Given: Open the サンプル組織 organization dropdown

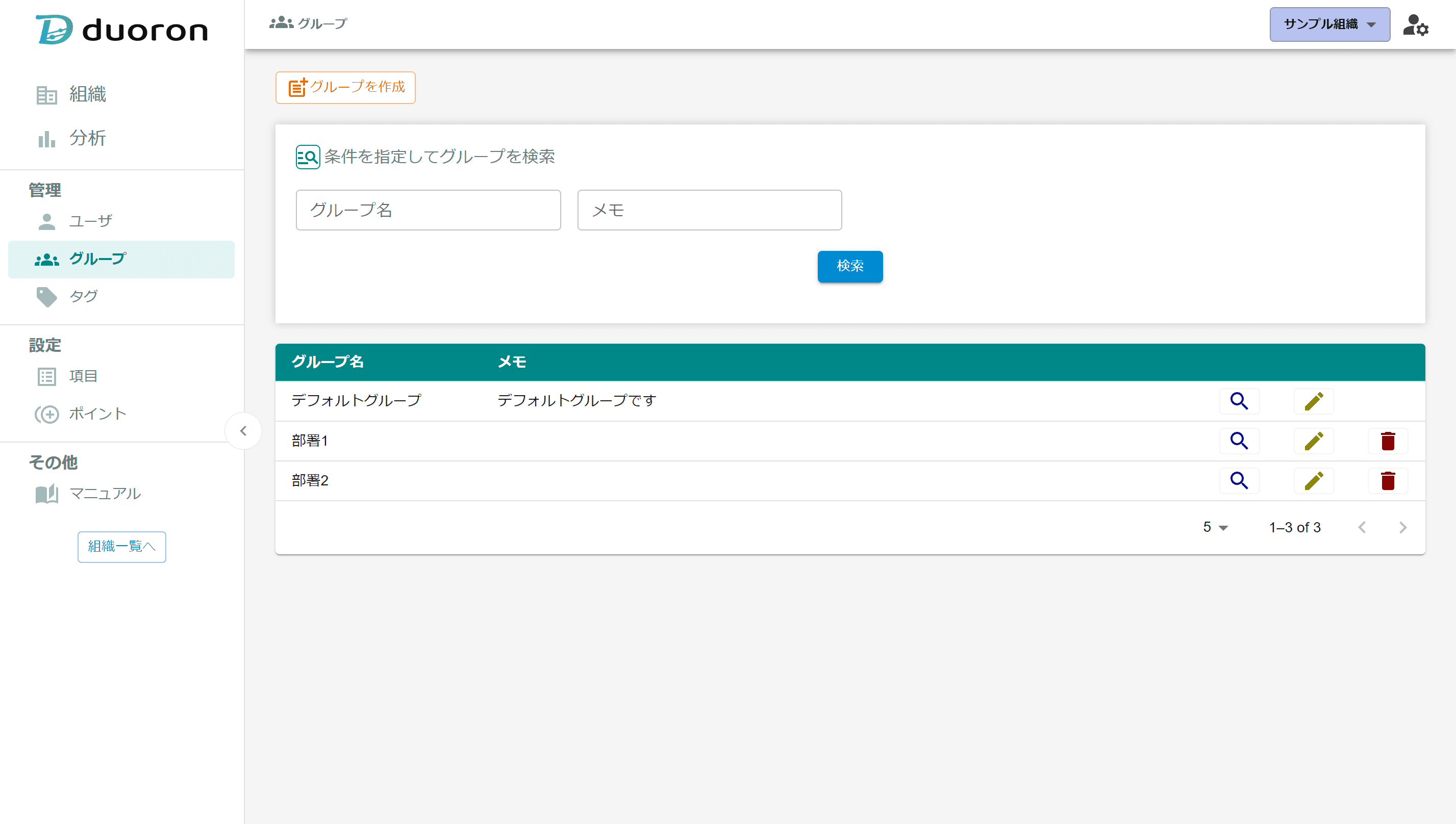Looking at the screenshot, I should [1330, 24].
